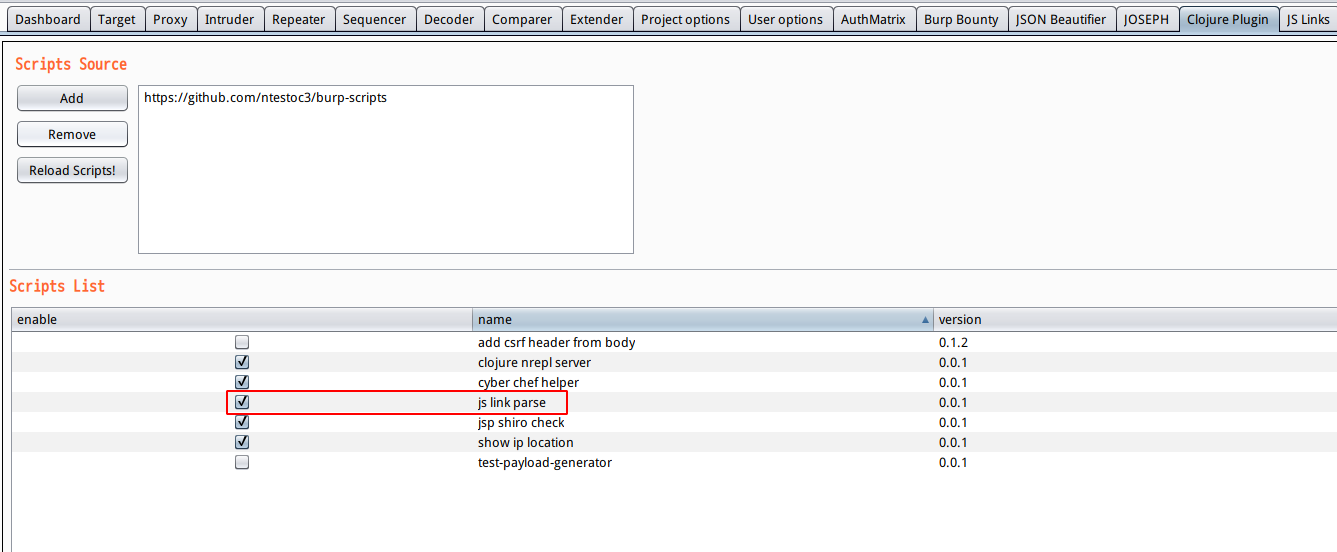This screenshot has height=552, width=1337.
Task: Sort scripts by the enable column header
Action: click(x=242, y=320)
